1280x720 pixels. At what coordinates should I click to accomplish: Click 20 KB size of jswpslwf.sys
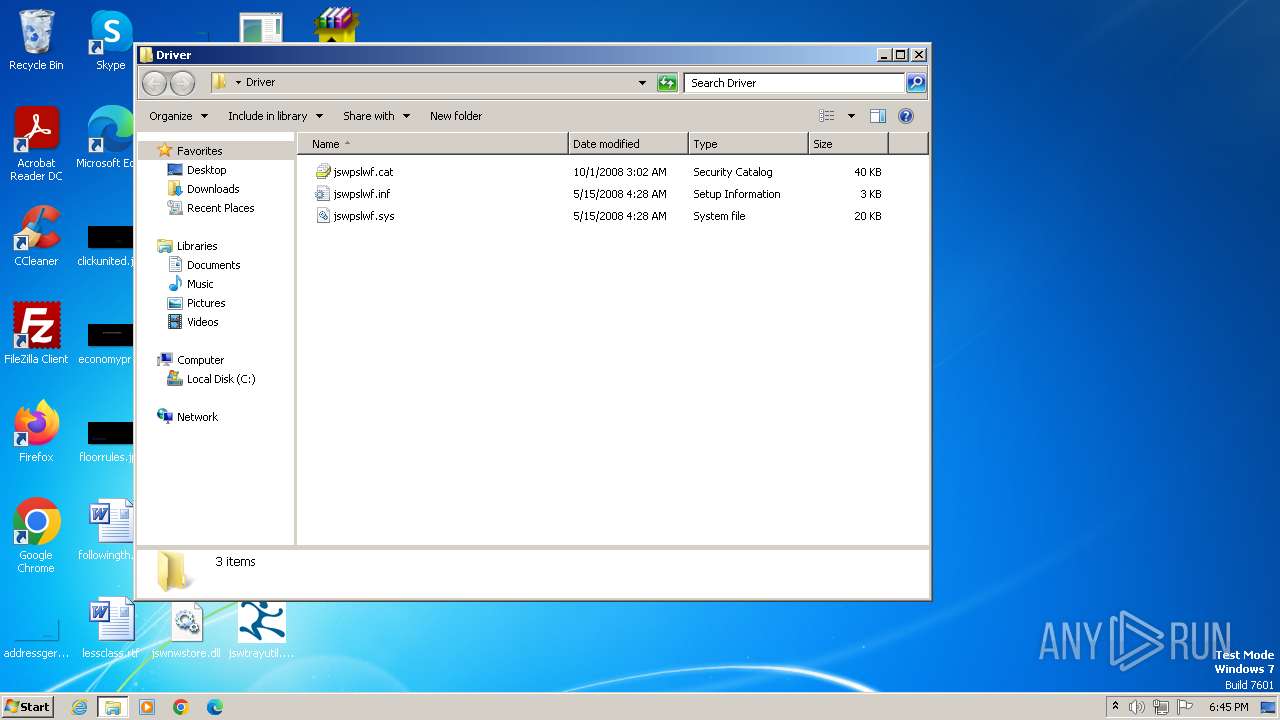(x=867, y=216)
